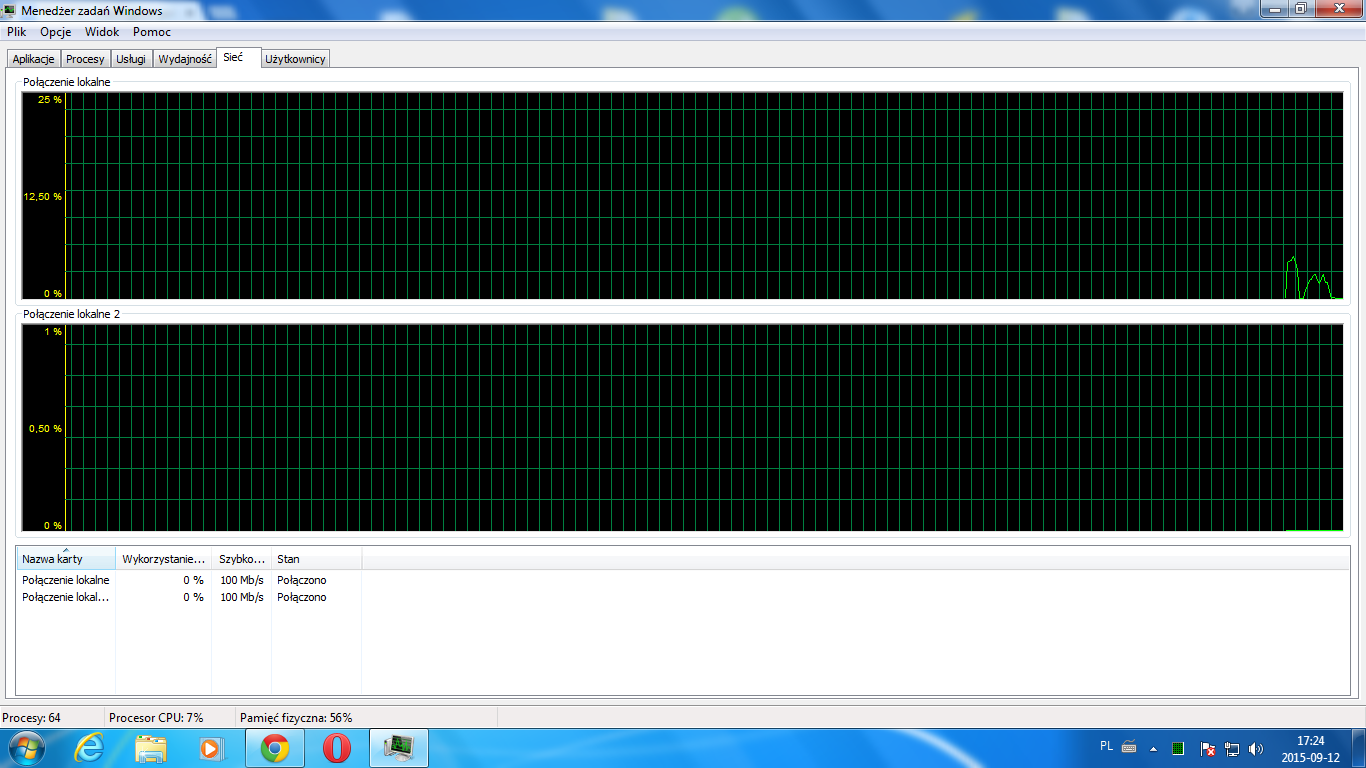The image size is (1366, 768).
Task: Open the Action Center flag icon
Action: tap(1207, 748)
